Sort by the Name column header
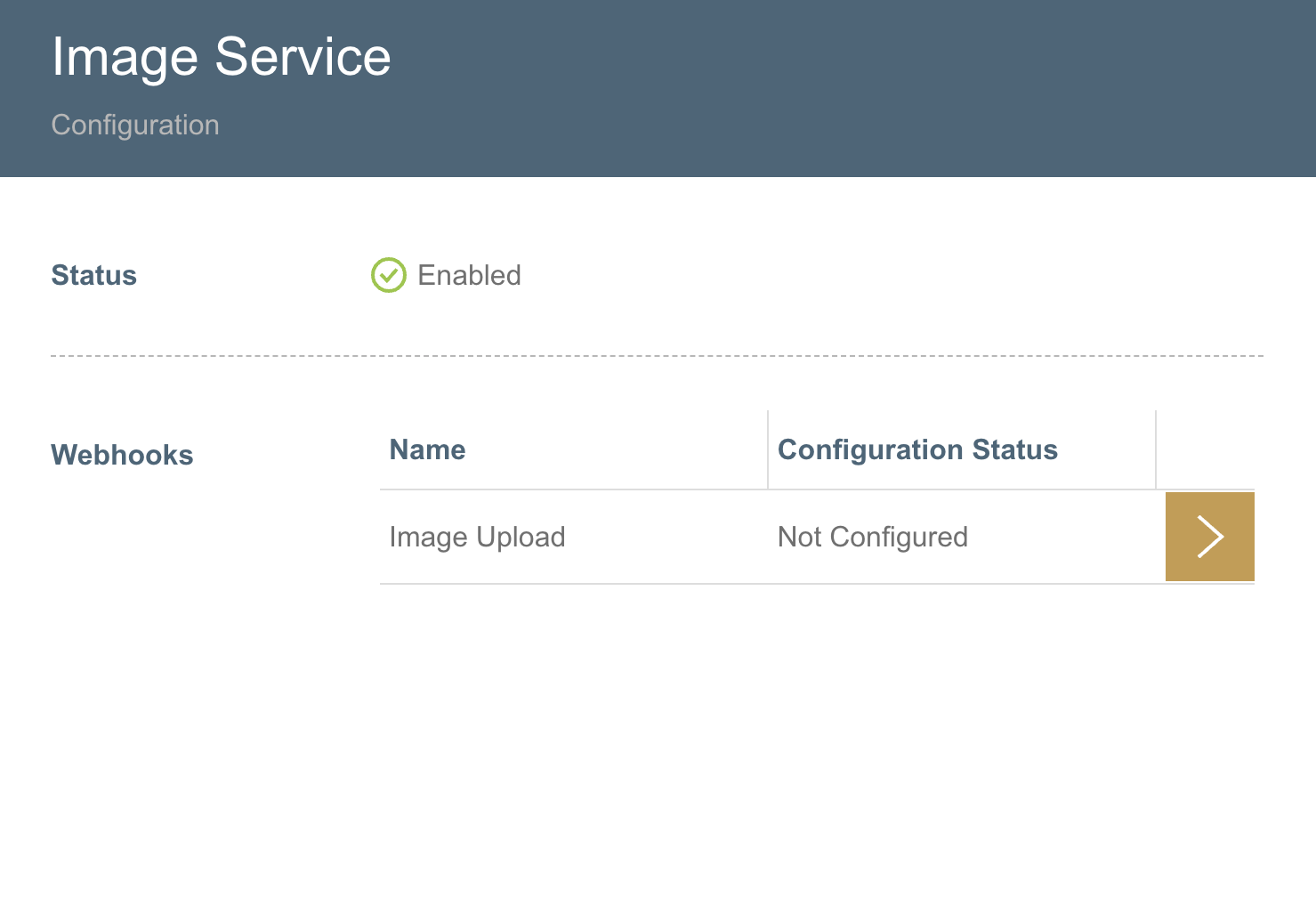Image resolution: width=1316 pixels, height=906 pixels. pos(427,449)
